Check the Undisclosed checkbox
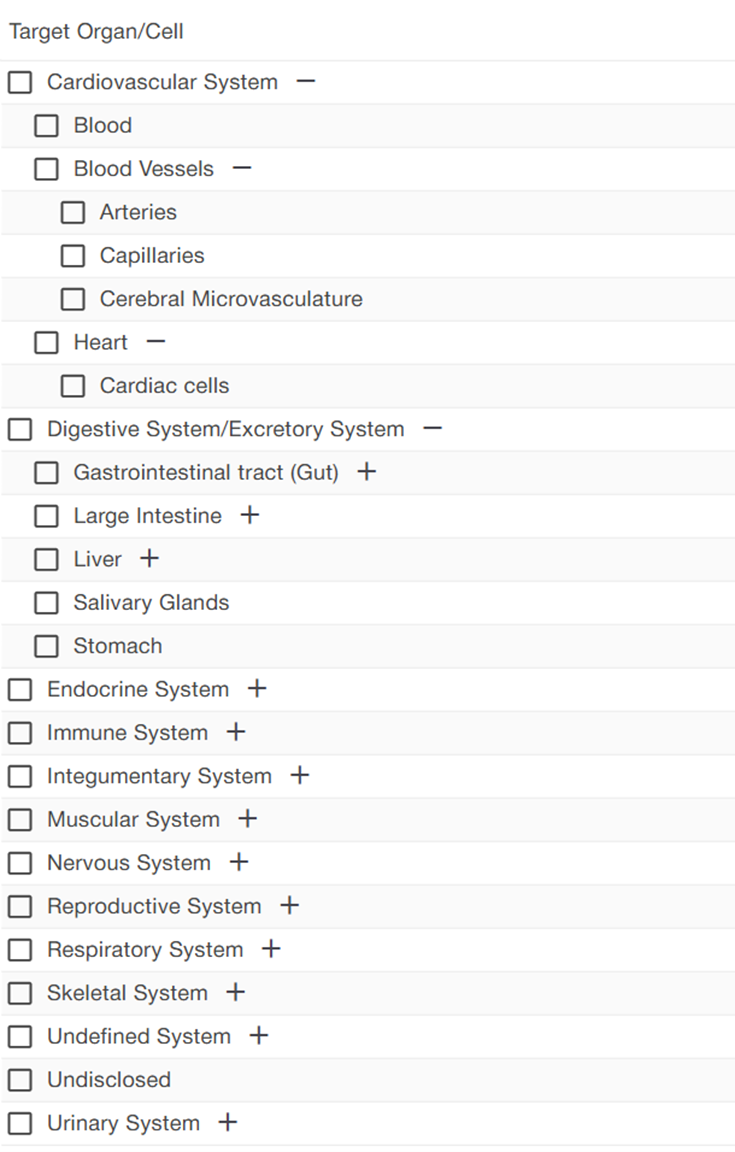735x1152 pixels. coord(20,1080)
